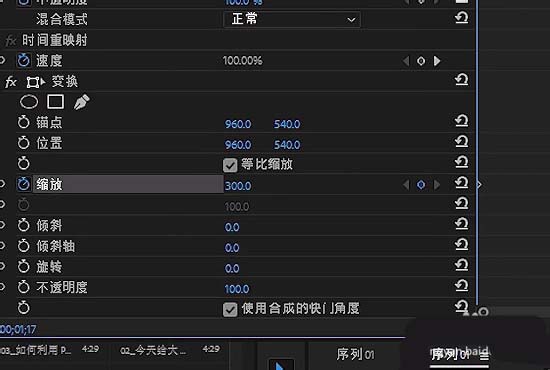Select the 时间重映射 effect header
The height and width of the screenshot is (370, 550).
click(54, 40)
